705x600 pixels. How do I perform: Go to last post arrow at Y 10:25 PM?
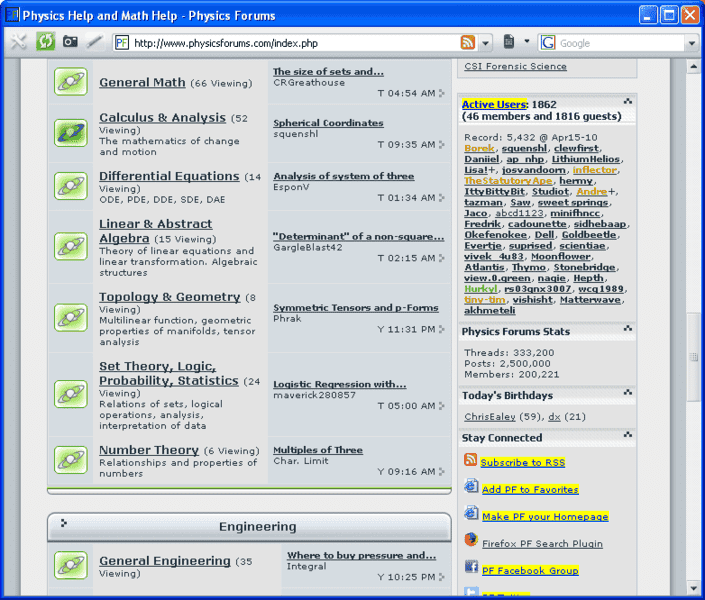(x=442, y=577)
